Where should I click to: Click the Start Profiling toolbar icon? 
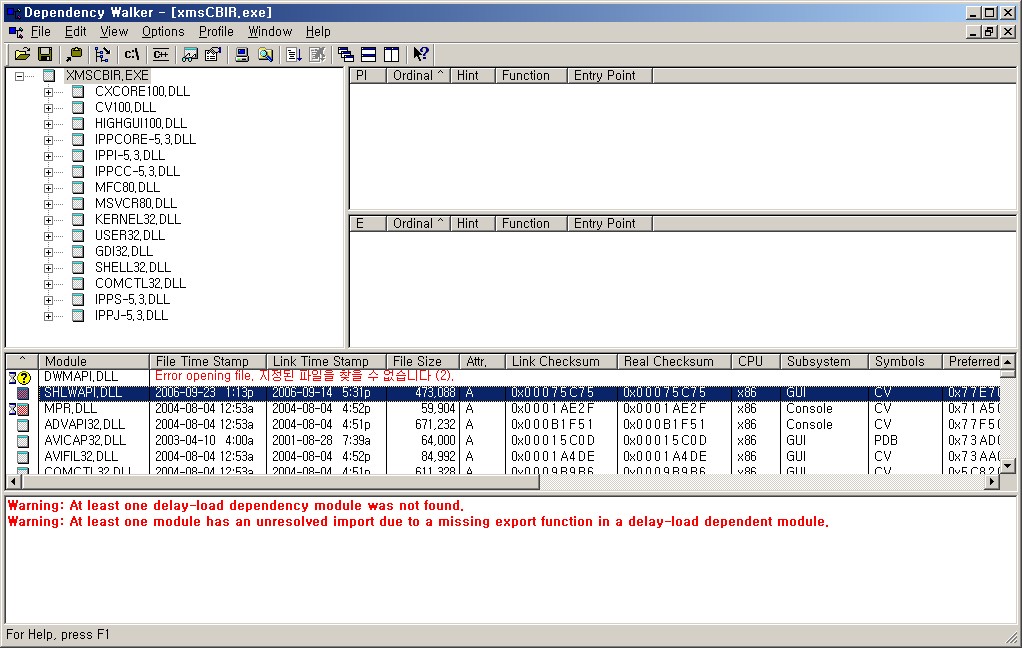294,54
